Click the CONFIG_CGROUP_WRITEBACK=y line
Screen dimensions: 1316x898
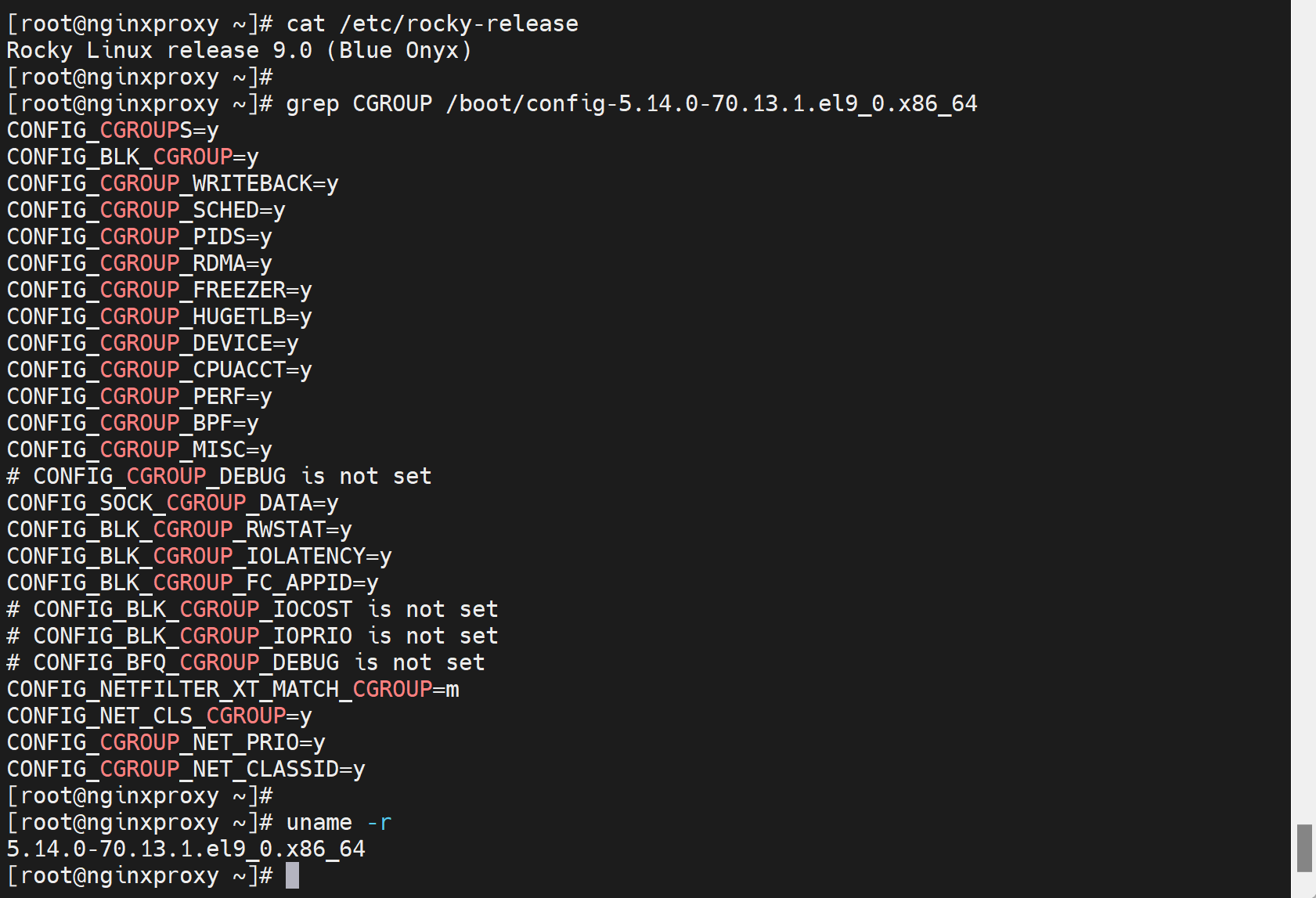coord(172,184)
